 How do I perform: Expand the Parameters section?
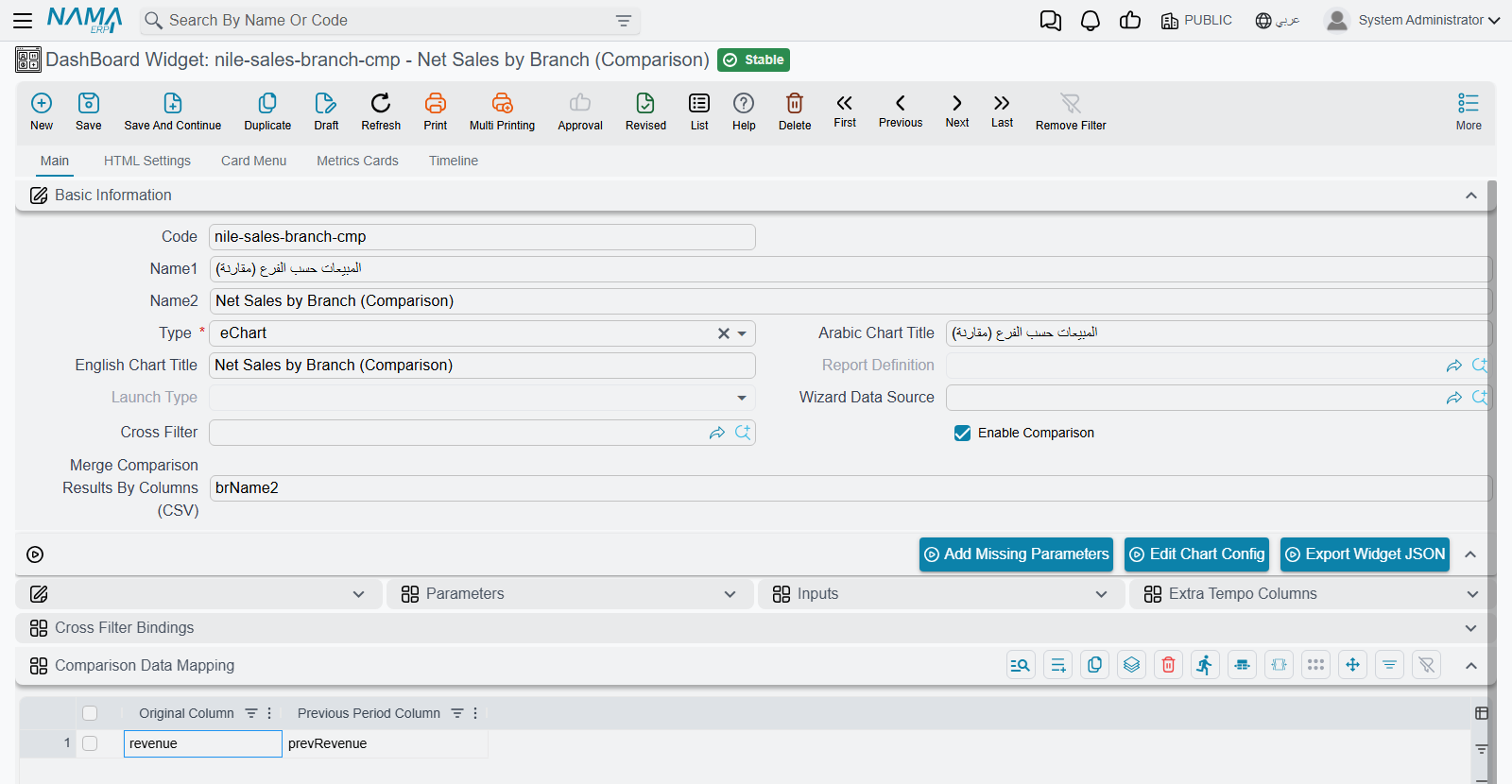(730, 594)
